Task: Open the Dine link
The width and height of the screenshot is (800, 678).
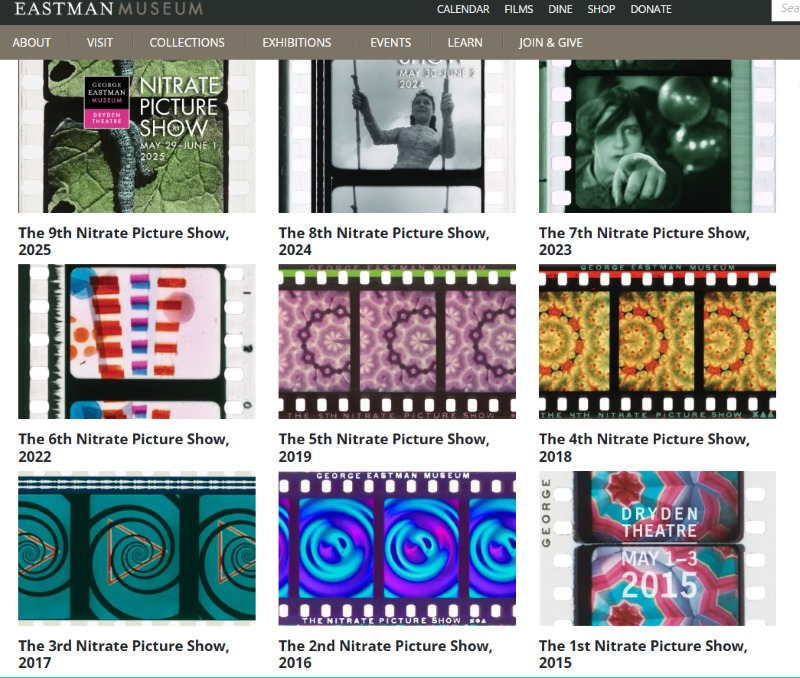Action: coord(560,10)
